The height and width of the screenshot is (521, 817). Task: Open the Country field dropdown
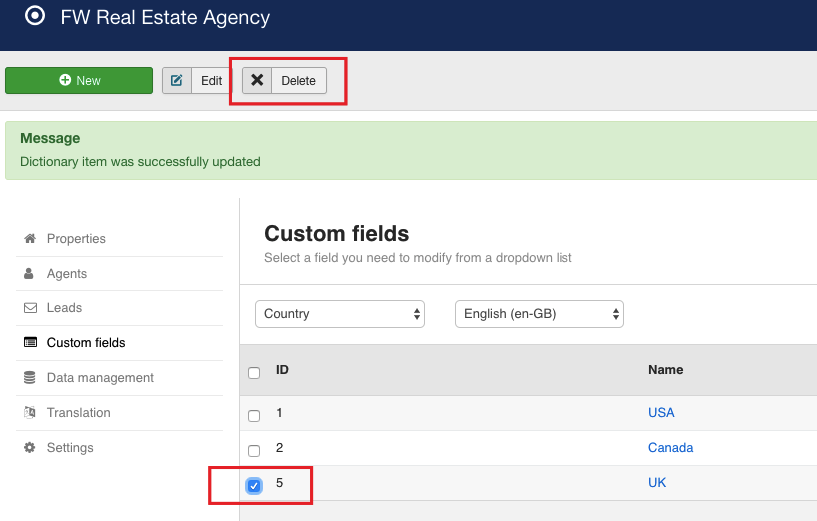pos(340,314)
